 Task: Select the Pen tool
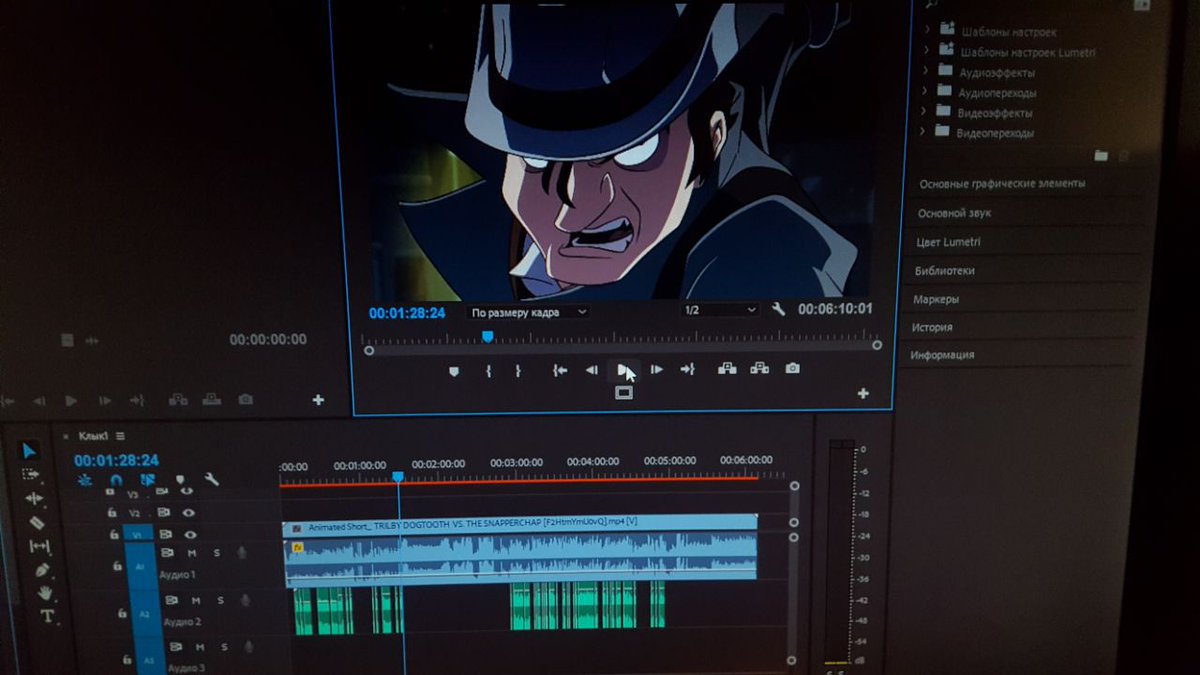pos(42,569)
